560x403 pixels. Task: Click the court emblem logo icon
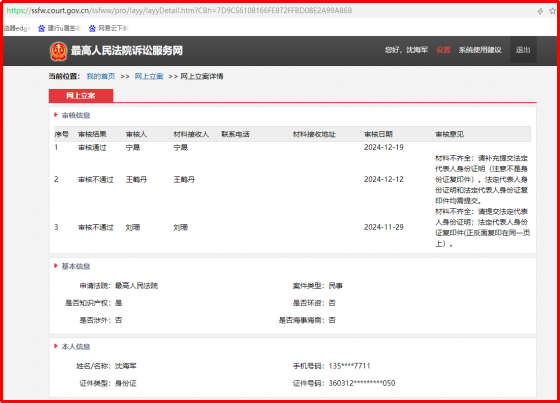pyautogui.click(x=58, y=51)
